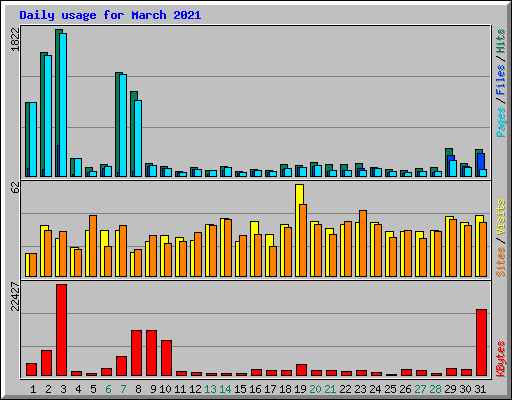Screen dimensions: 512x400
Task: Click day label 3 on the x-axis
Action: [63, 389]
